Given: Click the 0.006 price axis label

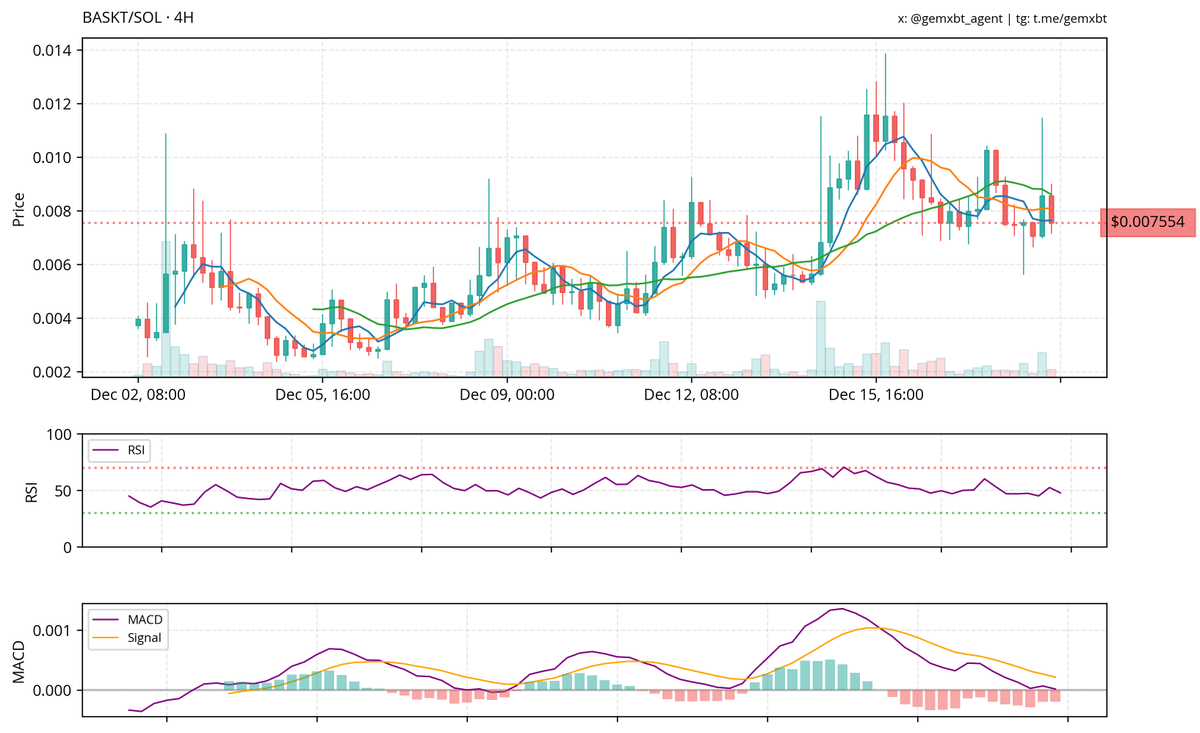Looking at the screenshot, I should pyautogui.click(x=52, y=265).
